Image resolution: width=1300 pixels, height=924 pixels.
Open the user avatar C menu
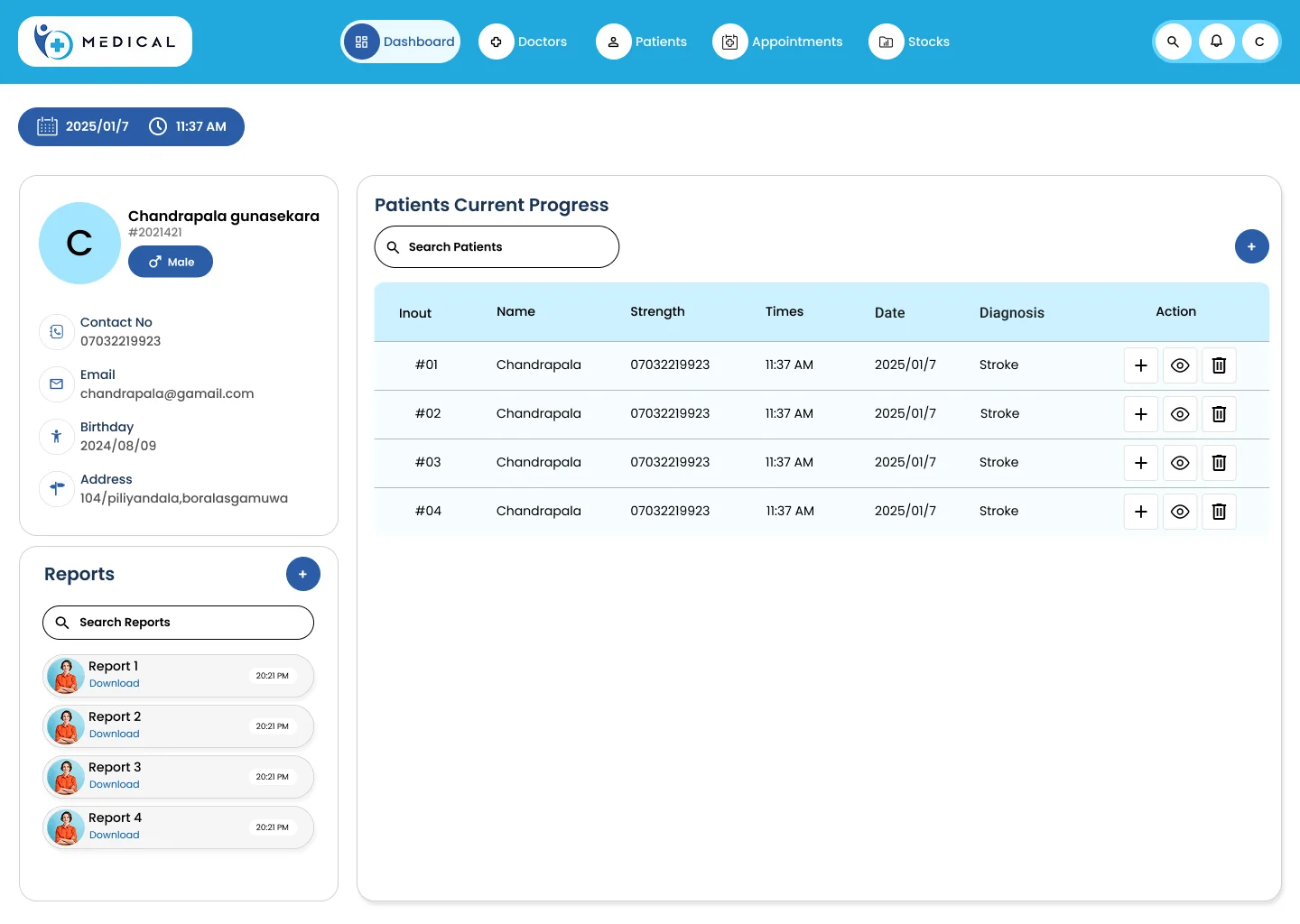pos(1259,42)
